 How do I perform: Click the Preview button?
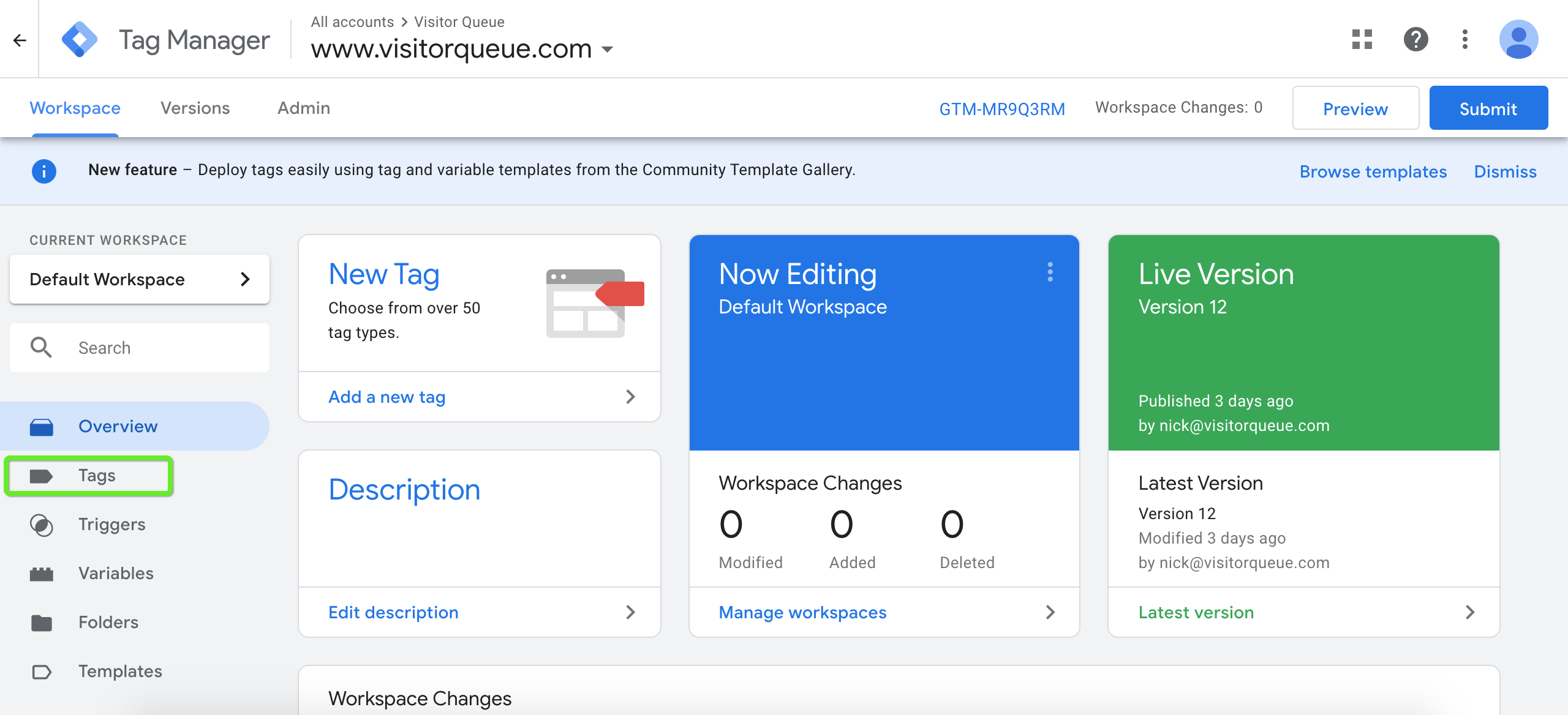pyautogui.click(x=1356, y=108)
